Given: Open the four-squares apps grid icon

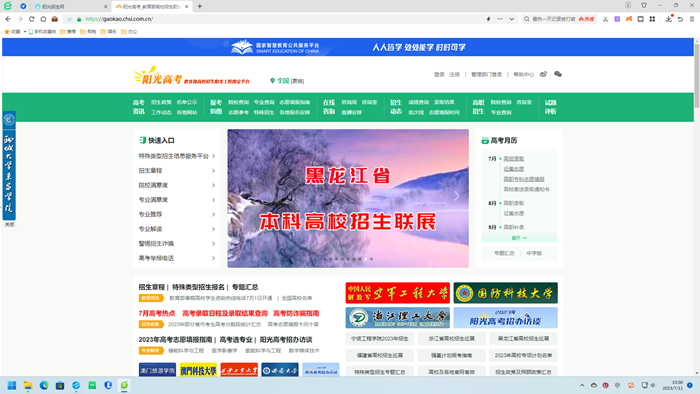Looking at the screenshot, I should (x=652, y=19).
